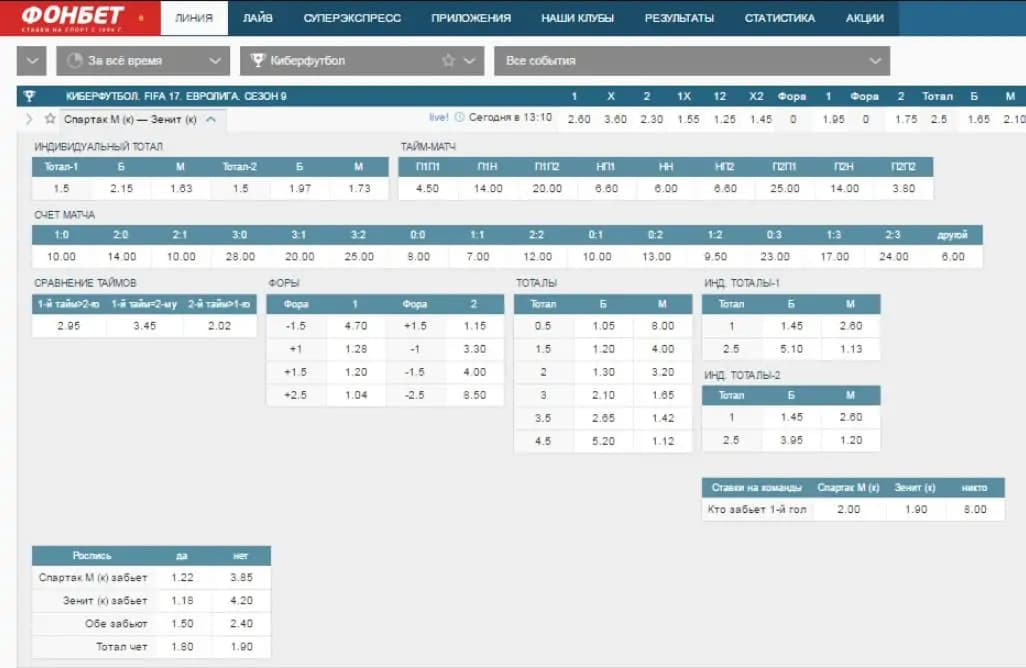Select П1П1 half-match odds 4.50
The height and width of the screenshot is (668, 1026).
point(427,188)
